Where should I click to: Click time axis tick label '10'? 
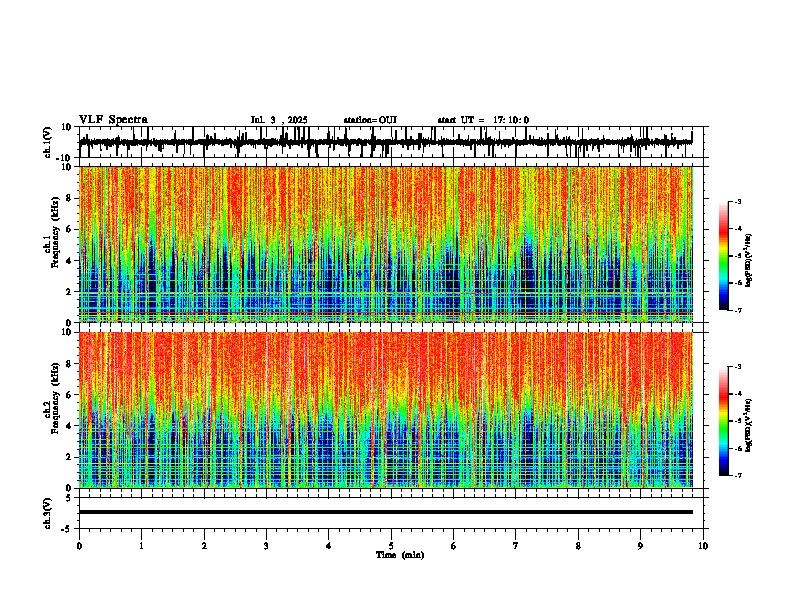pyautogui.click(x=703, y=546)
